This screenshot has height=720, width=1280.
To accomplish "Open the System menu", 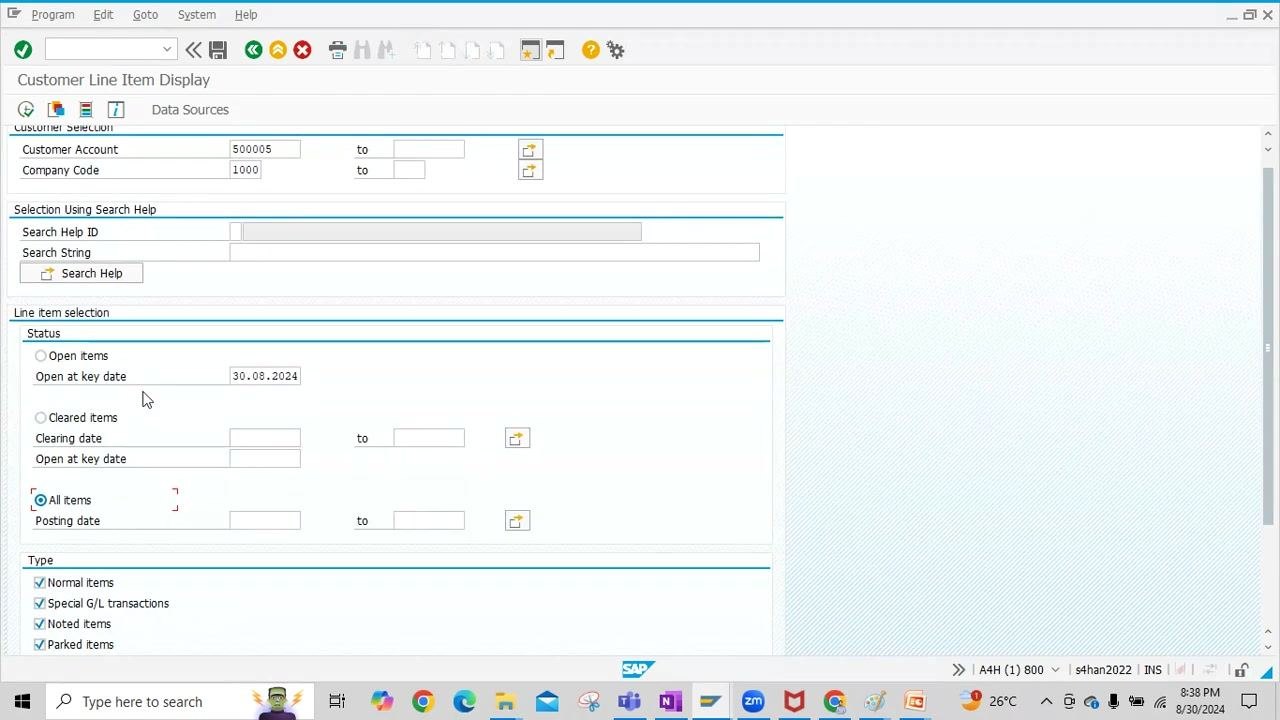I will (196, 15).
